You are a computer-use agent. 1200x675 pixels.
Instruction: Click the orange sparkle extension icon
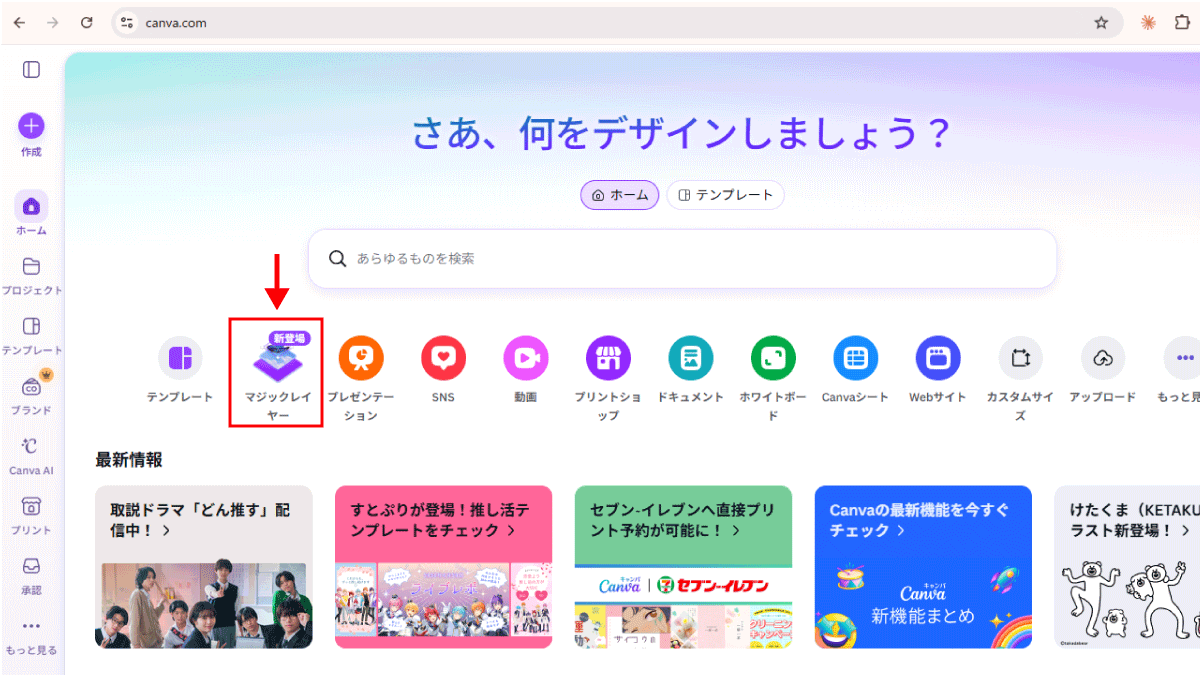[1148, 22]
